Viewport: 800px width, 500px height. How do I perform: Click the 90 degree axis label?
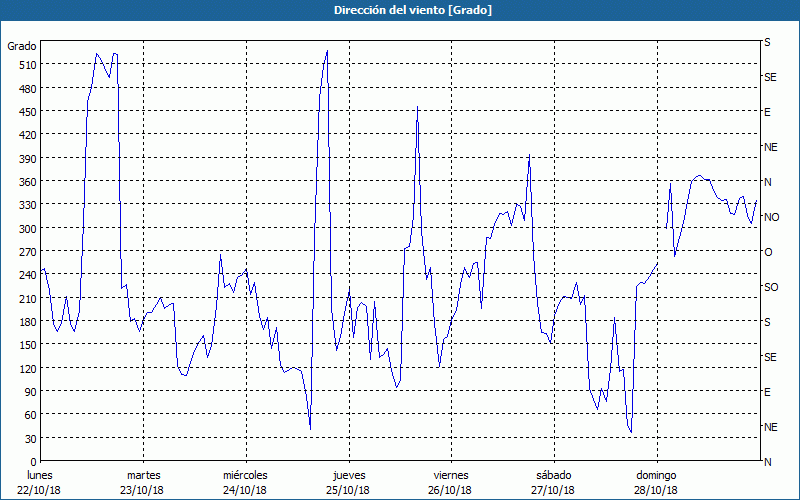point(30,392)
